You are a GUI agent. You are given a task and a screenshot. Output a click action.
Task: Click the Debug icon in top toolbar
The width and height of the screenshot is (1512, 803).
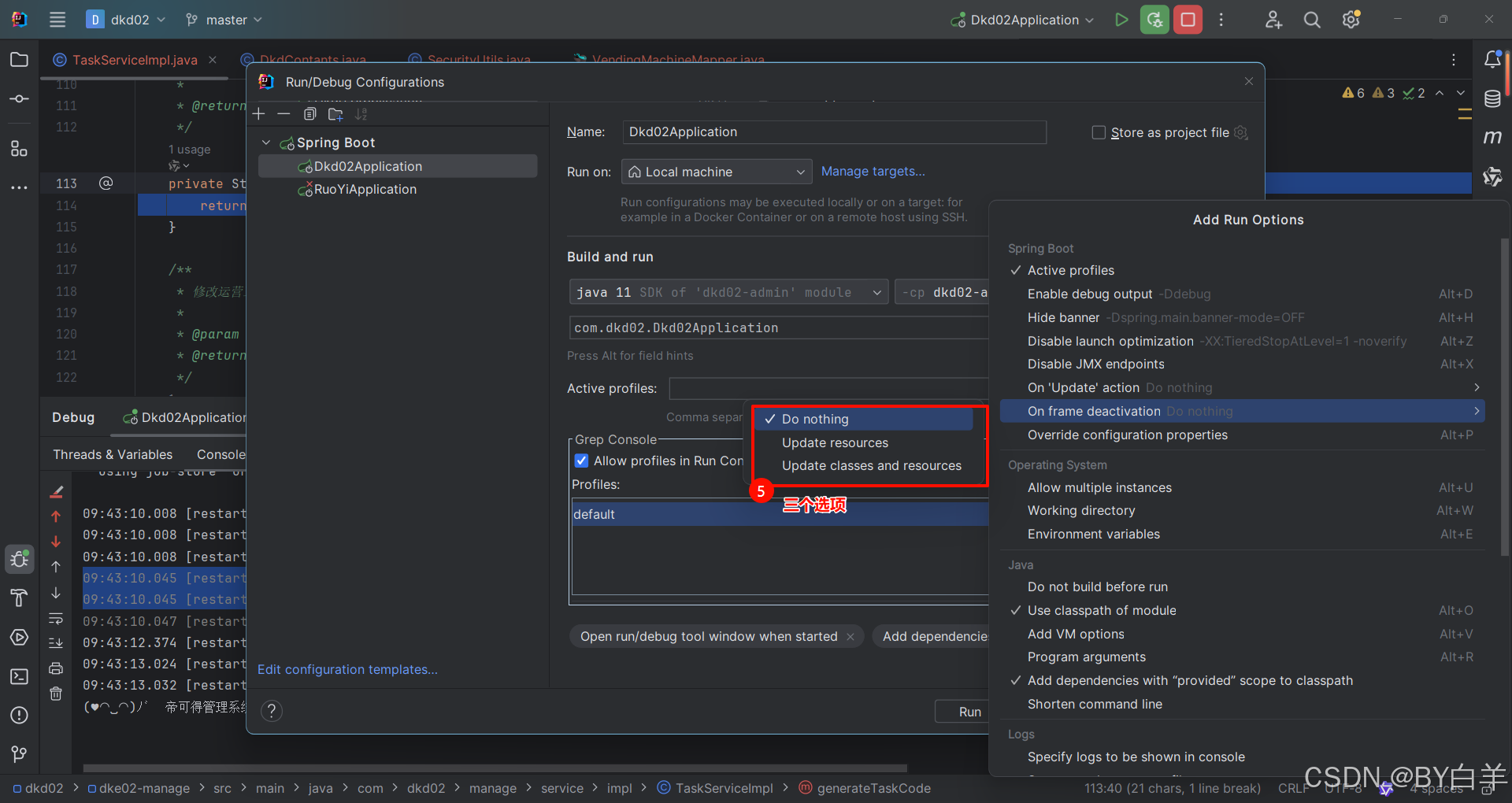(1154, 20)
